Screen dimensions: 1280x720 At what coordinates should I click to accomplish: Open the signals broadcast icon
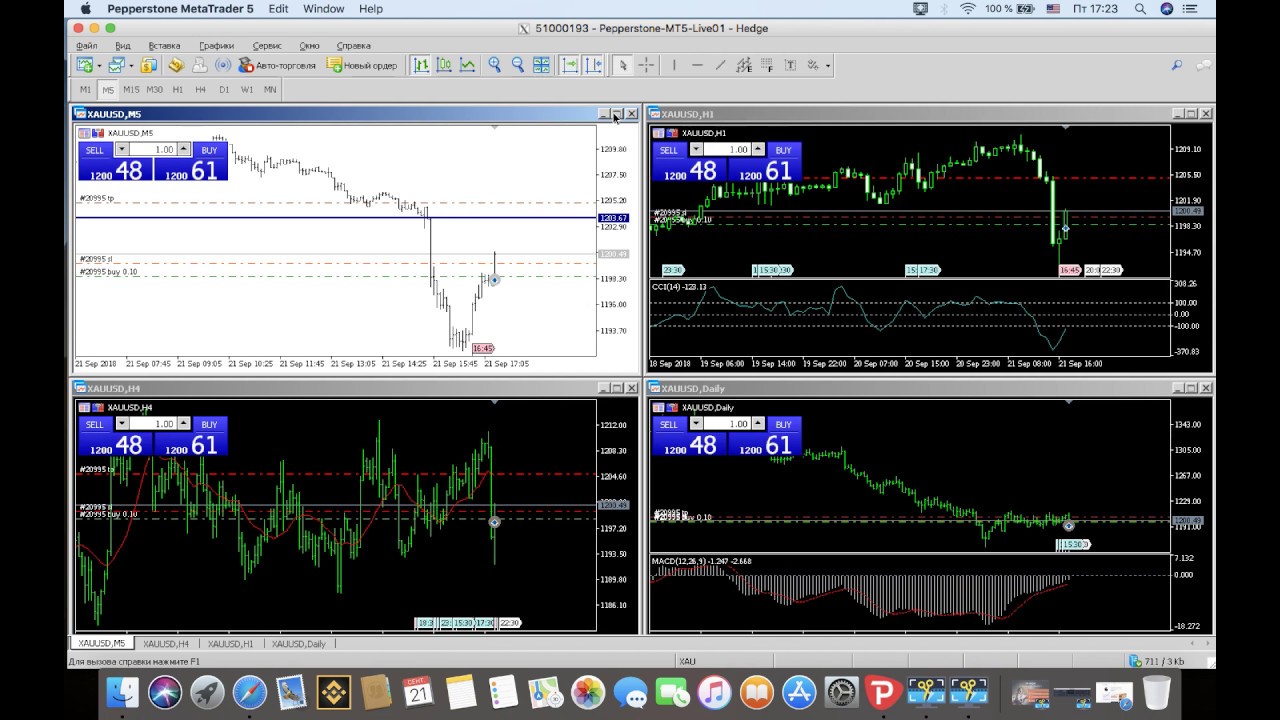223,65
